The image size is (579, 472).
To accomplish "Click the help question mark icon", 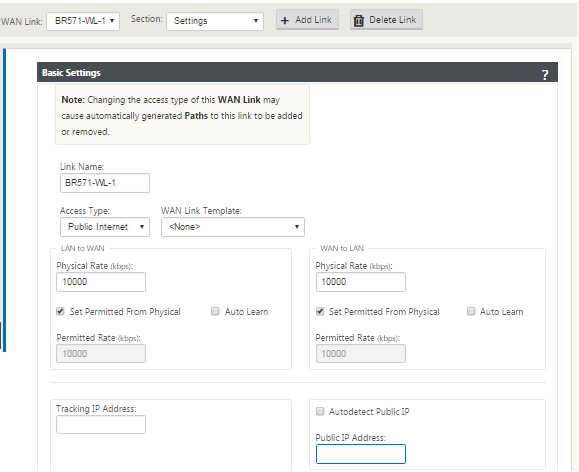I will tap(545, 75).
